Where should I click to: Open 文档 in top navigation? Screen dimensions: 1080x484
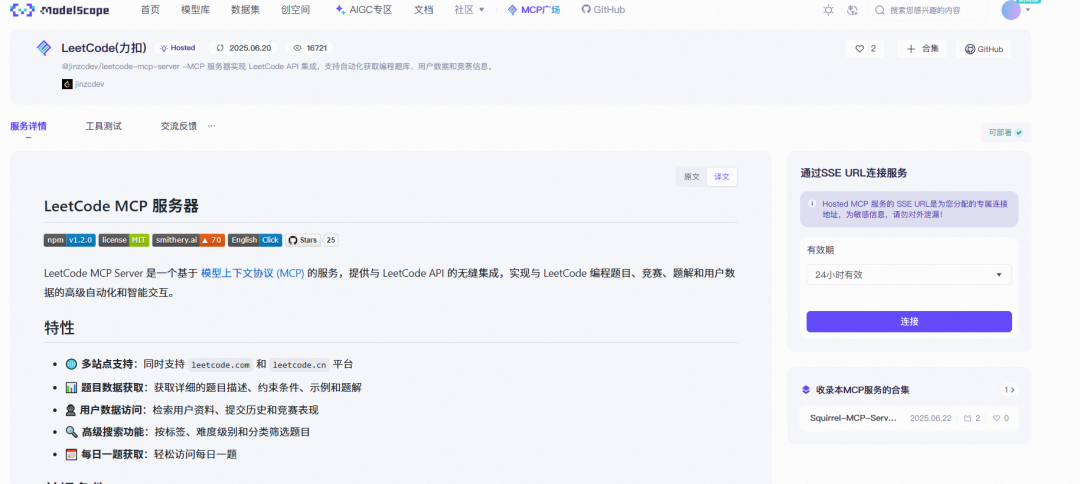(424, 10)
